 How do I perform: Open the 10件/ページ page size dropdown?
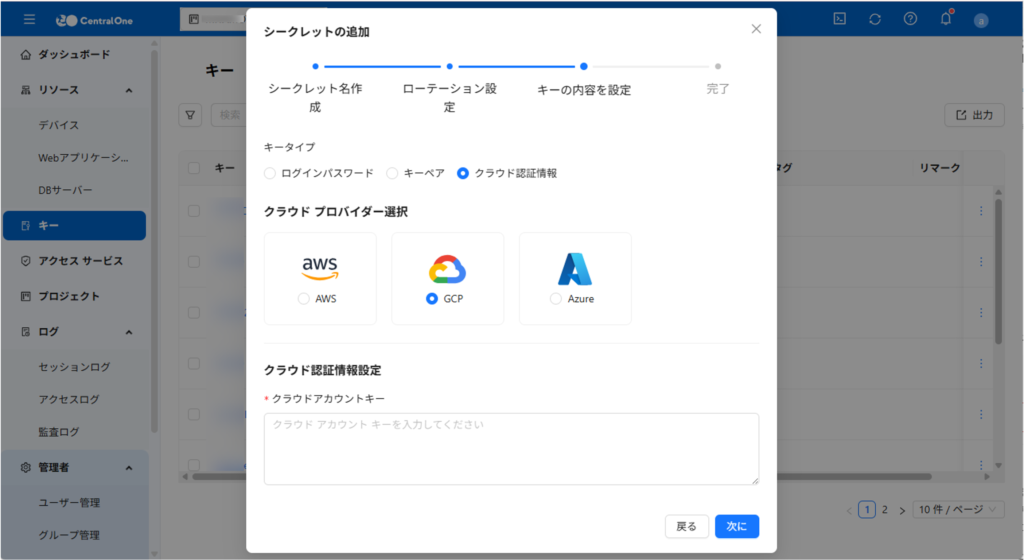point(959,509)
